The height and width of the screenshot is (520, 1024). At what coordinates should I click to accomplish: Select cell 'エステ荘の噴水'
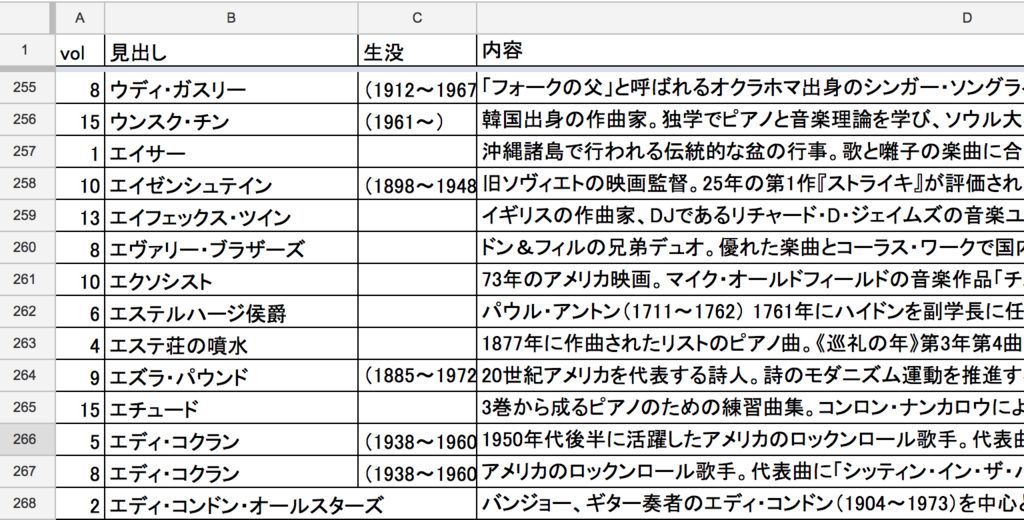coord(231,344)
